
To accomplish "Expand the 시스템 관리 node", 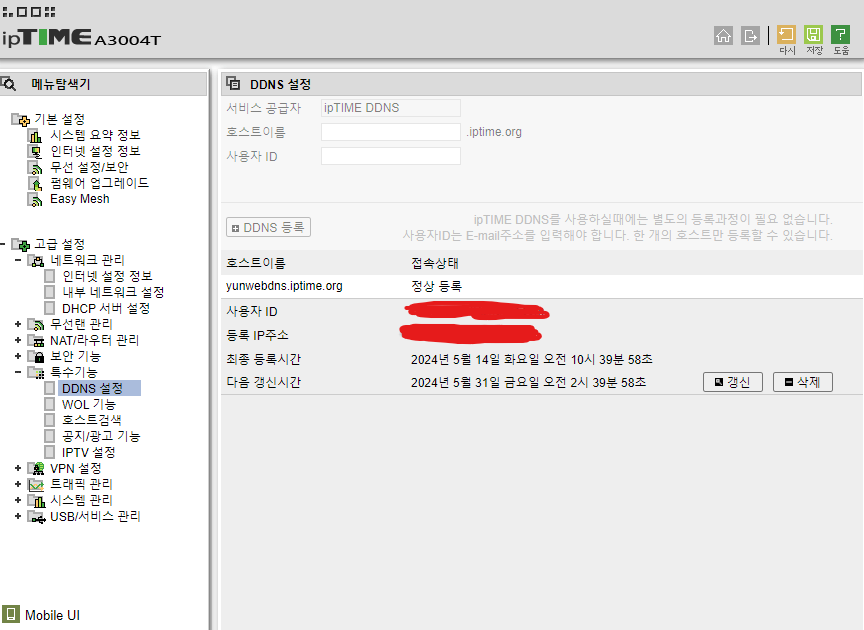I will (x=18, y=500).
